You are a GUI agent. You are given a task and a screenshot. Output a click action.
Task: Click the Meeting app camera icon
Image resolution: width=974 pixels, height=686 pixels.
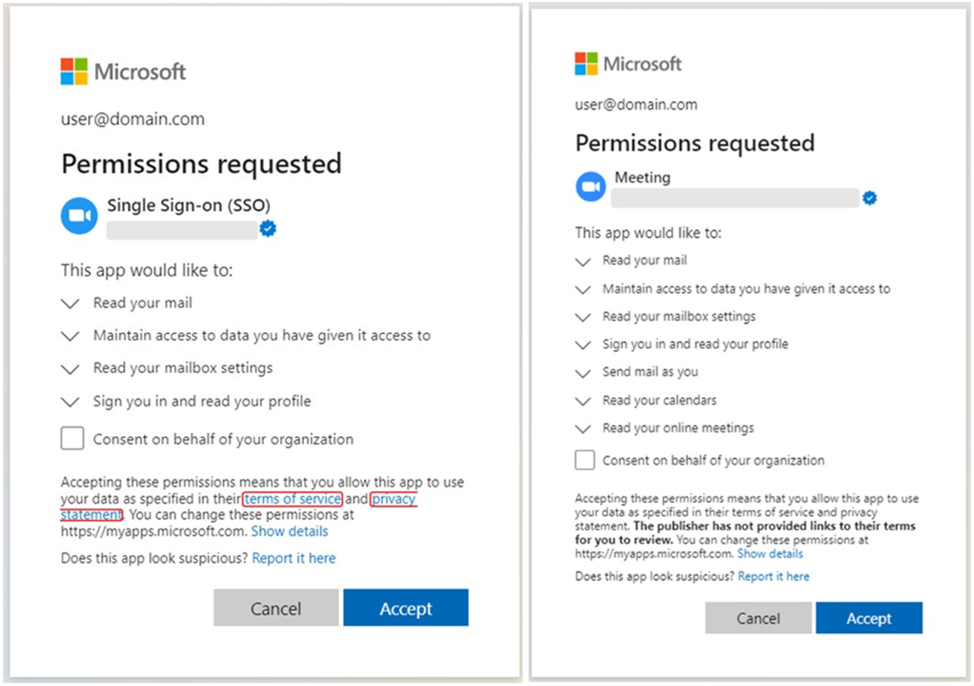coord(591,186)
